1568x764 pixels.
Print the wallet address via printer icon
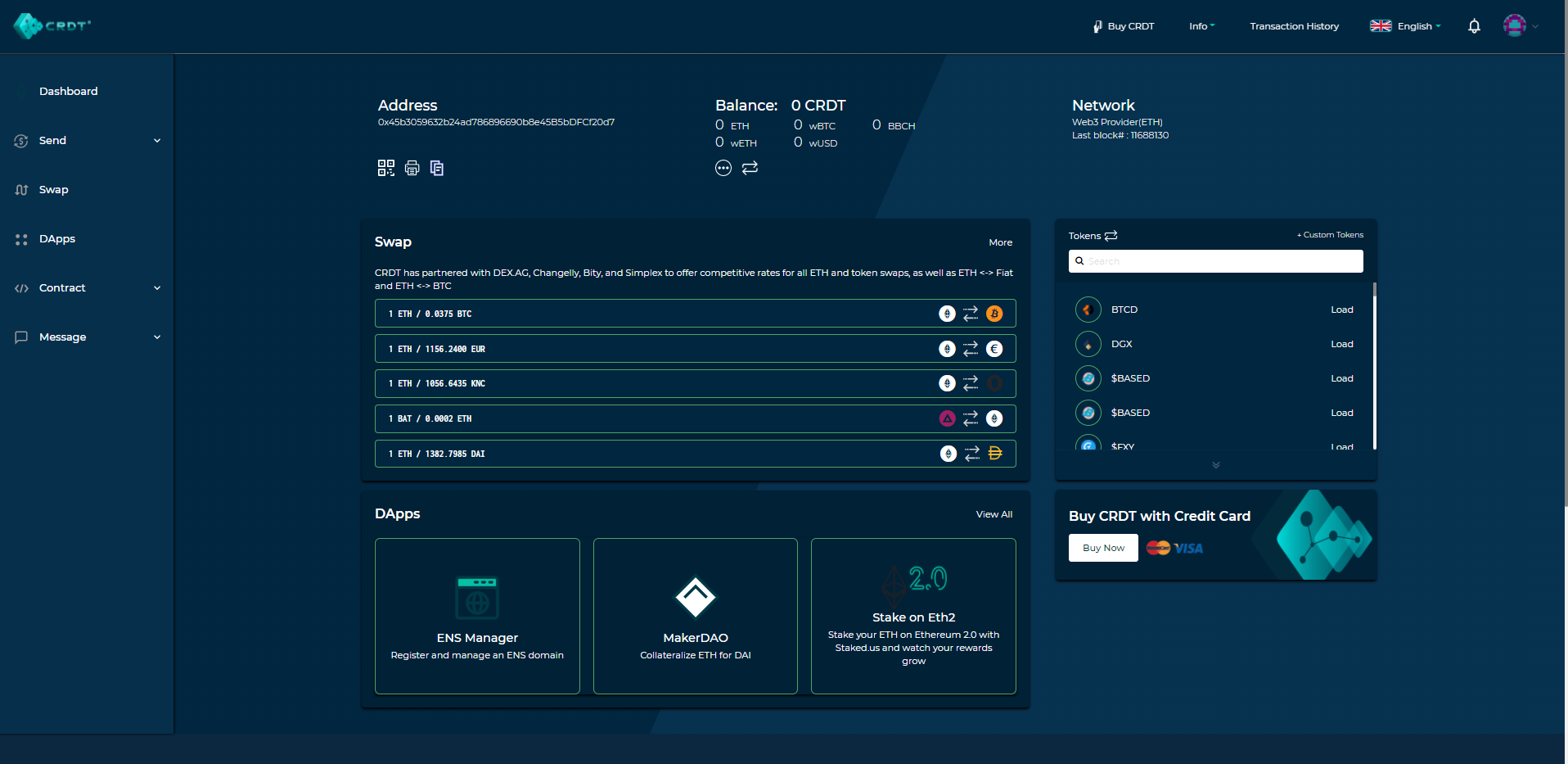[412, 168]
